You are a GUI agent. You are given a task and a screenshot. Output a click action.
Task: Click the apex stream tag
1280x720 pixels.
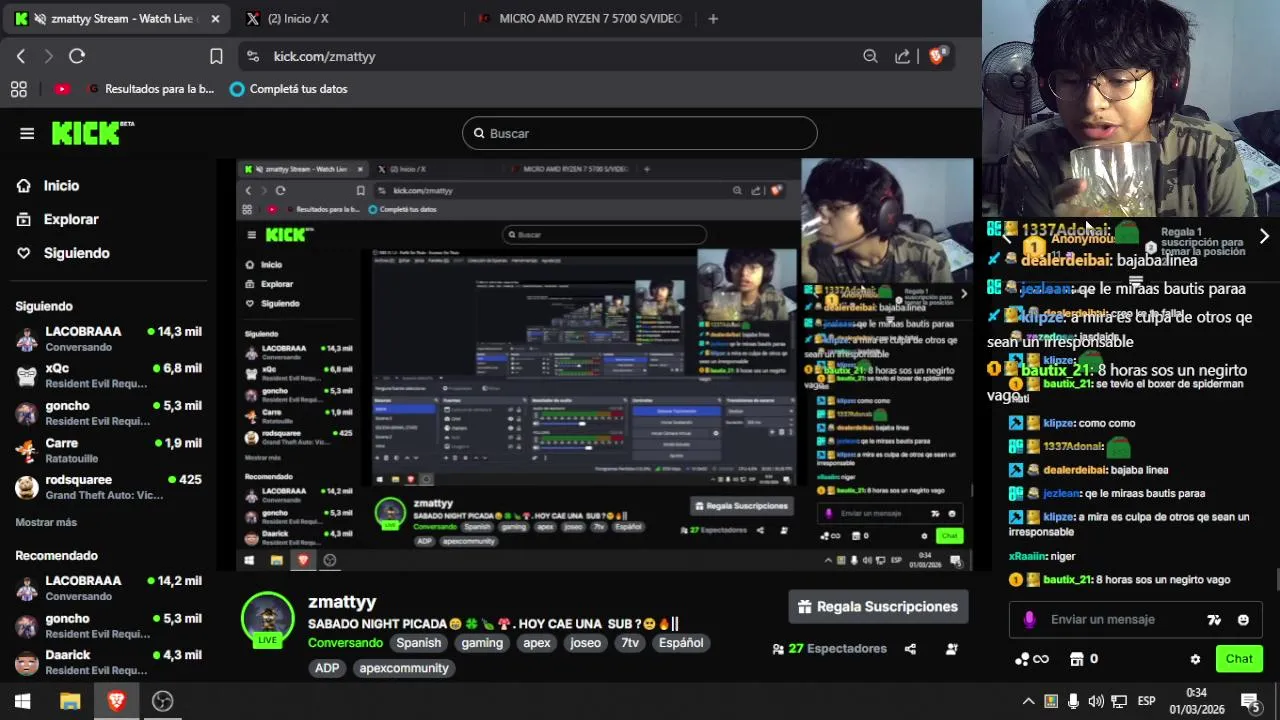(x=537, y=643)
